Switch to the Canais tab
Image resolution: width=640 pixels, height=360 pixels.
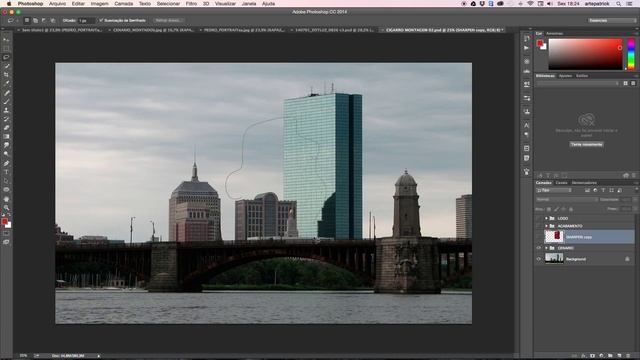click(561, 182)
